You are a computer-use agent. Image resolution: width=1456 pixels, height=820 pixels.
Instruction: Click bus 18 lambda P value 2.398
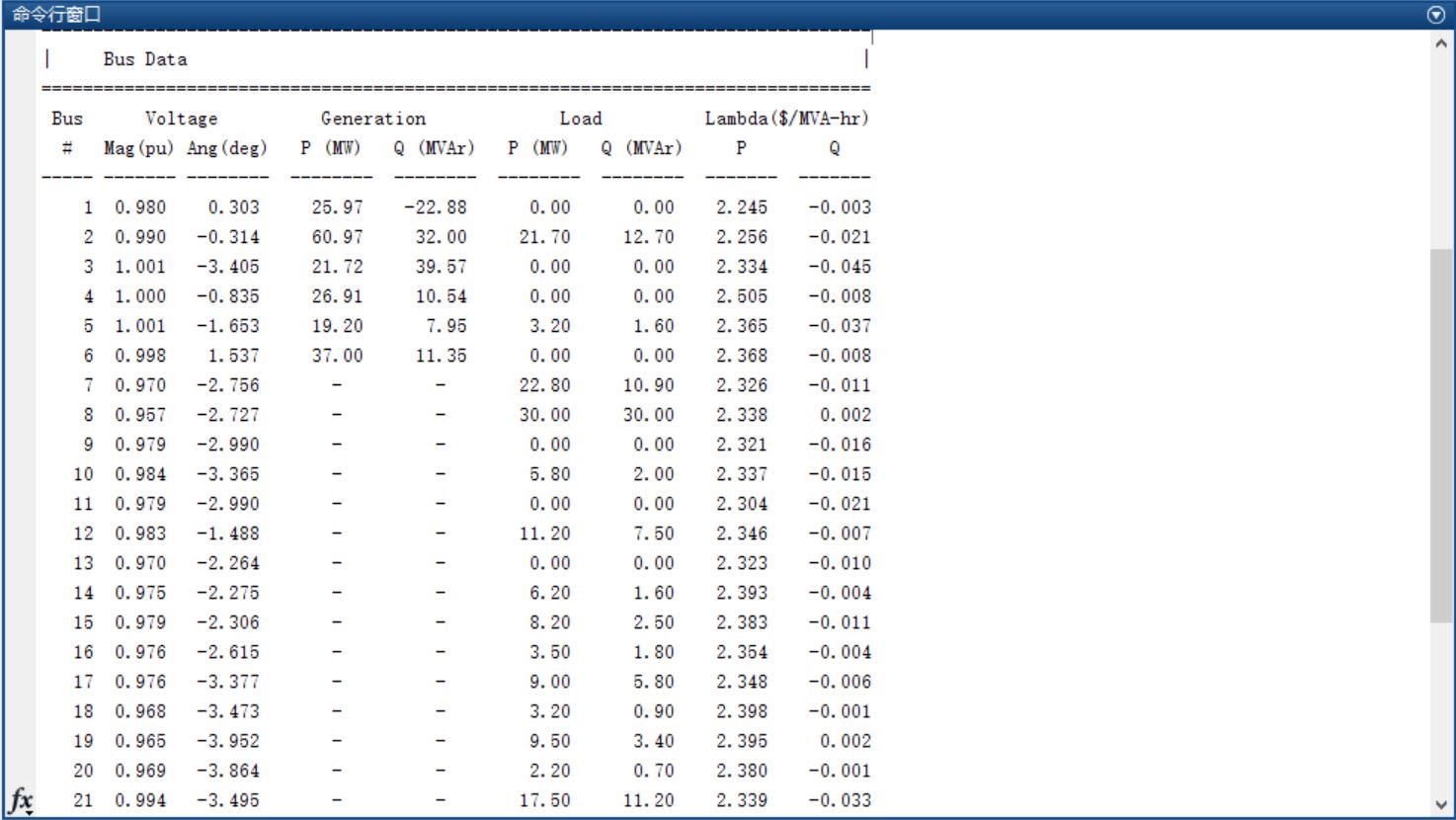click(x=742, y=711)
